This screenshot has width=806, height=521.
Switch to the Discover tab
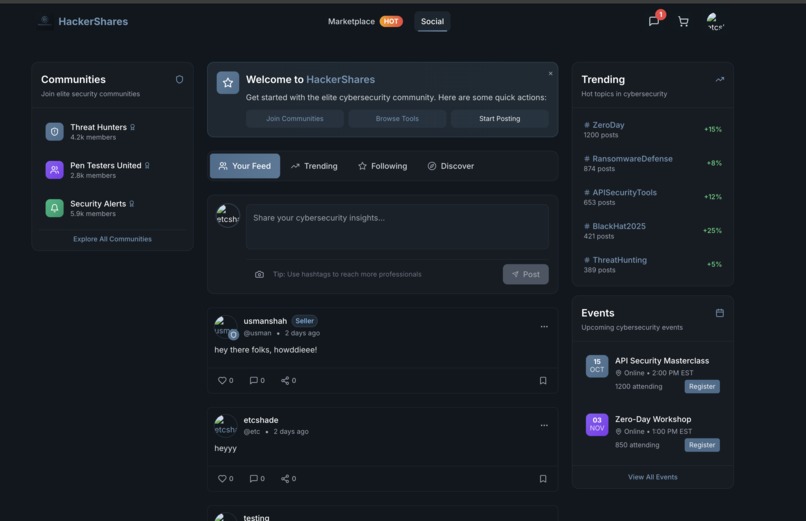[451, 166]
